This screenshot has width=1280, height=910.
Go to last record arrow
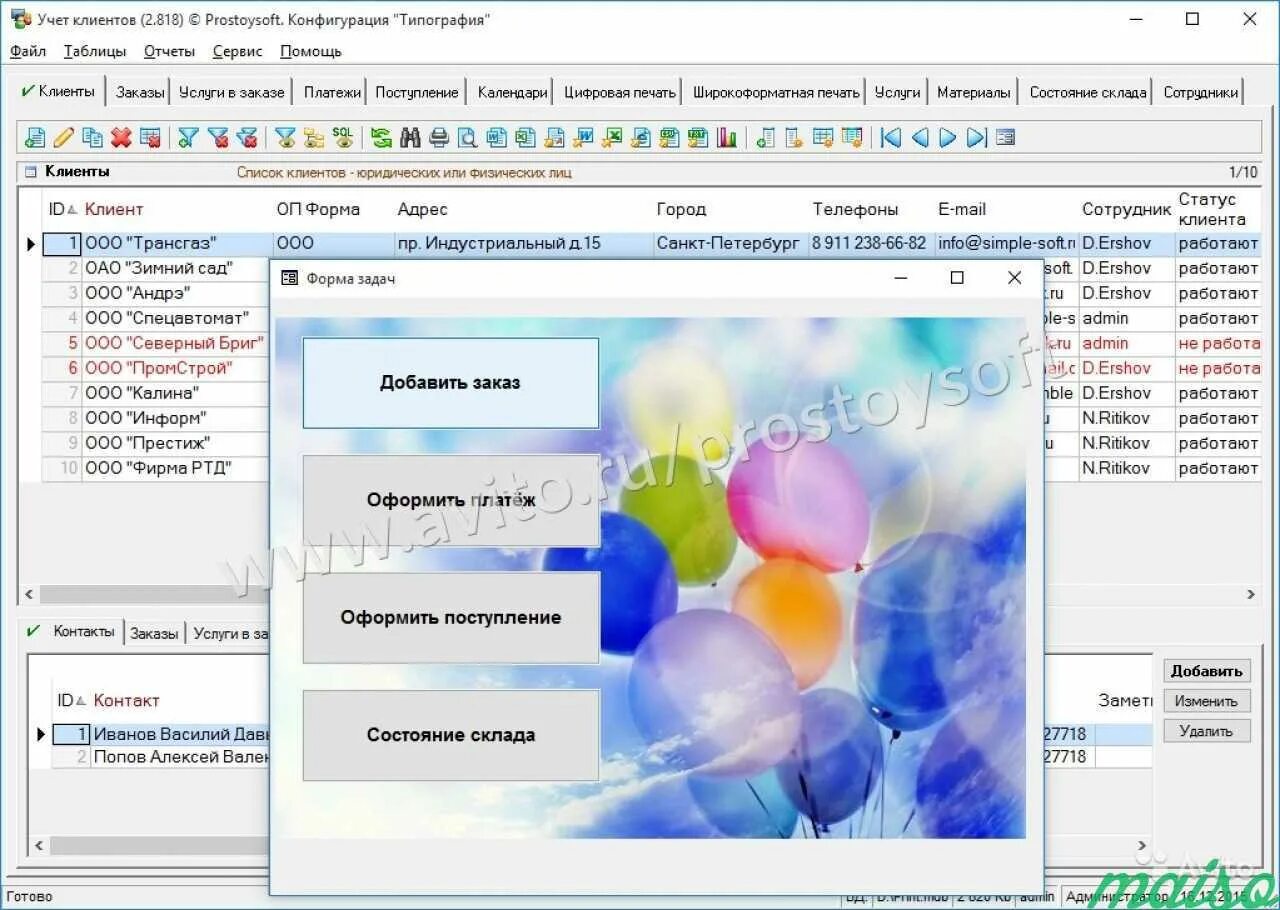(x=977, y=138)
